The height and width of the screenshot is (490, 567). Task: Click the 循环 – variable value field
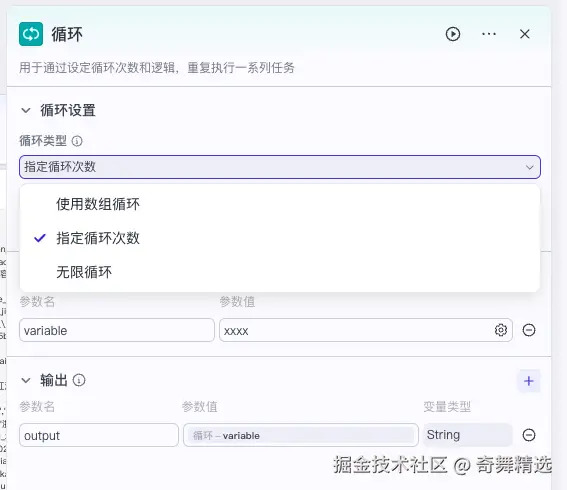[x=301, y=435]
